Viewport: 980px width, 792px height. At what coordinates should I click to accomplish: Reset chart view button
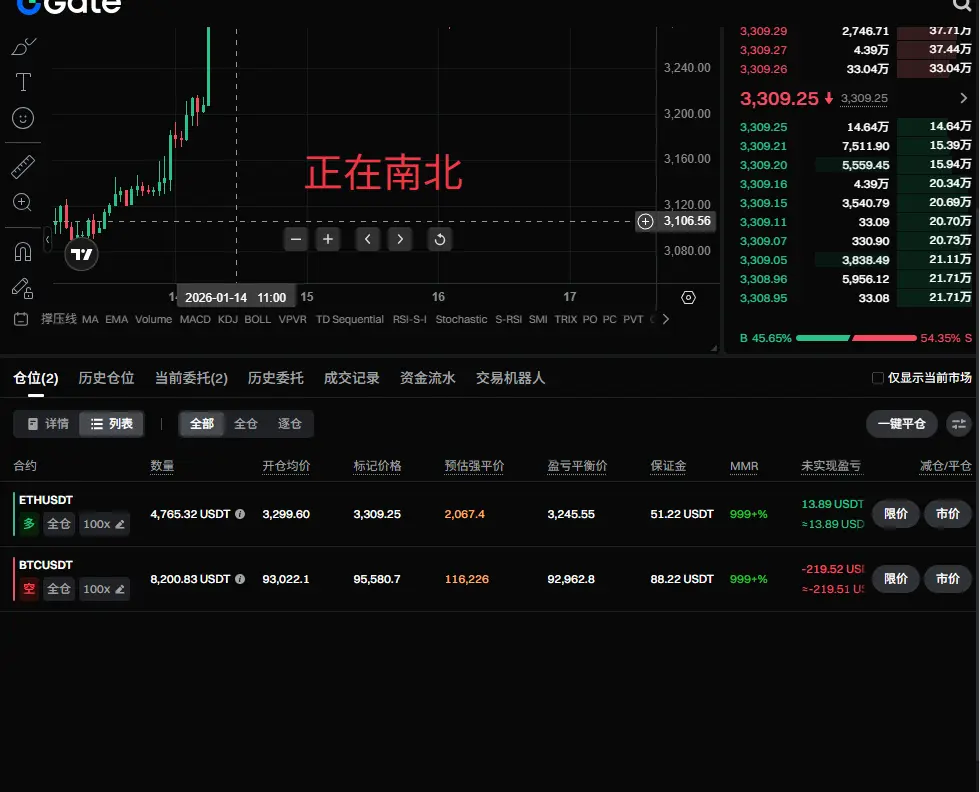point(440,239)
